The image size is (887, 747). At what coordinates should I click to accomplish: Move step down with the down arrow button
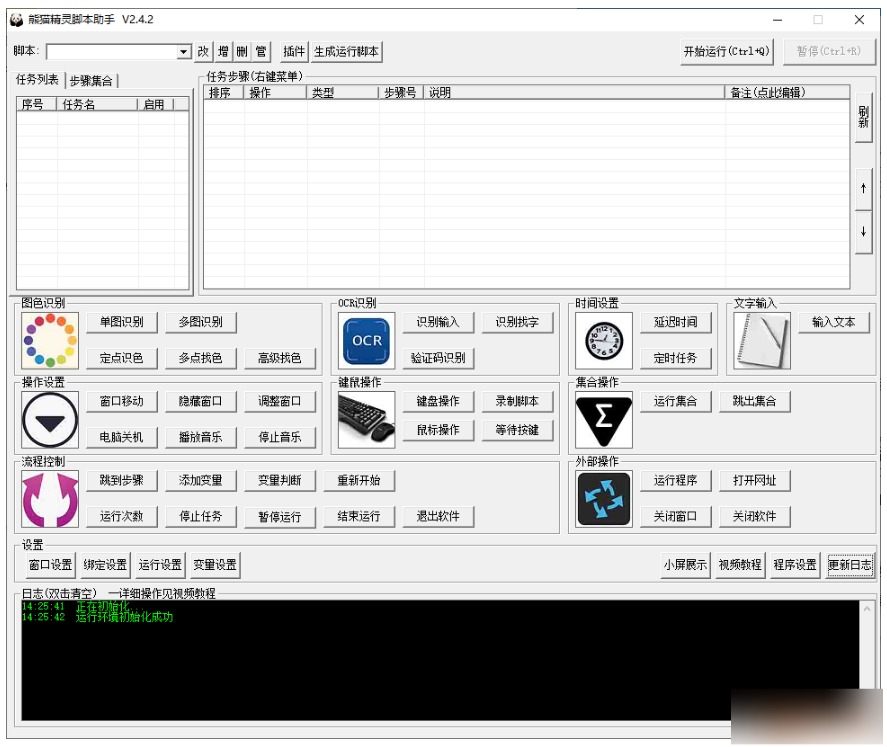(863, 232)
